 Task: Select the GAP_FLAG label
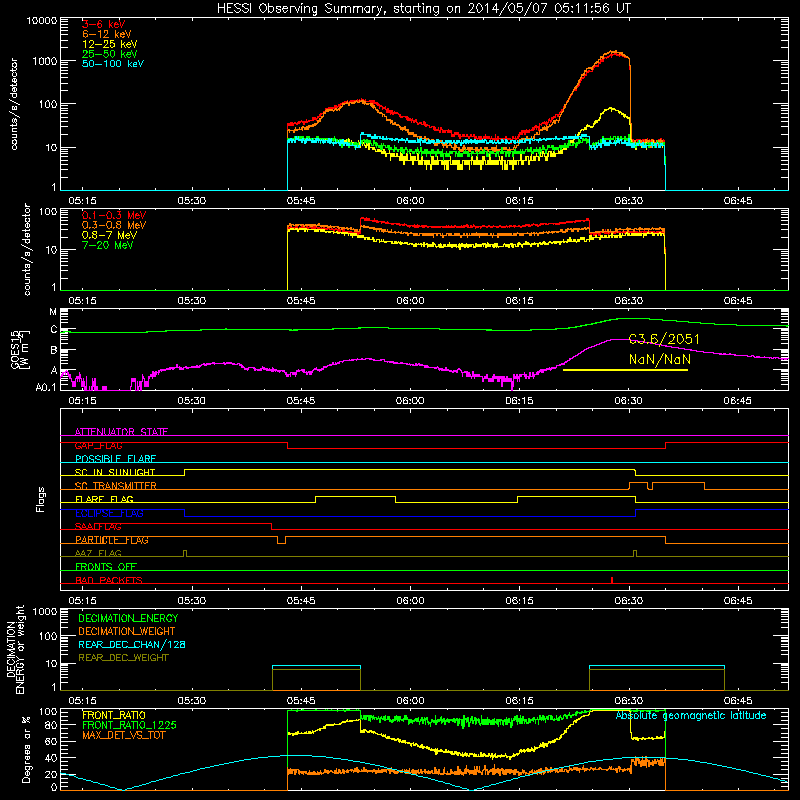(98, 445)
